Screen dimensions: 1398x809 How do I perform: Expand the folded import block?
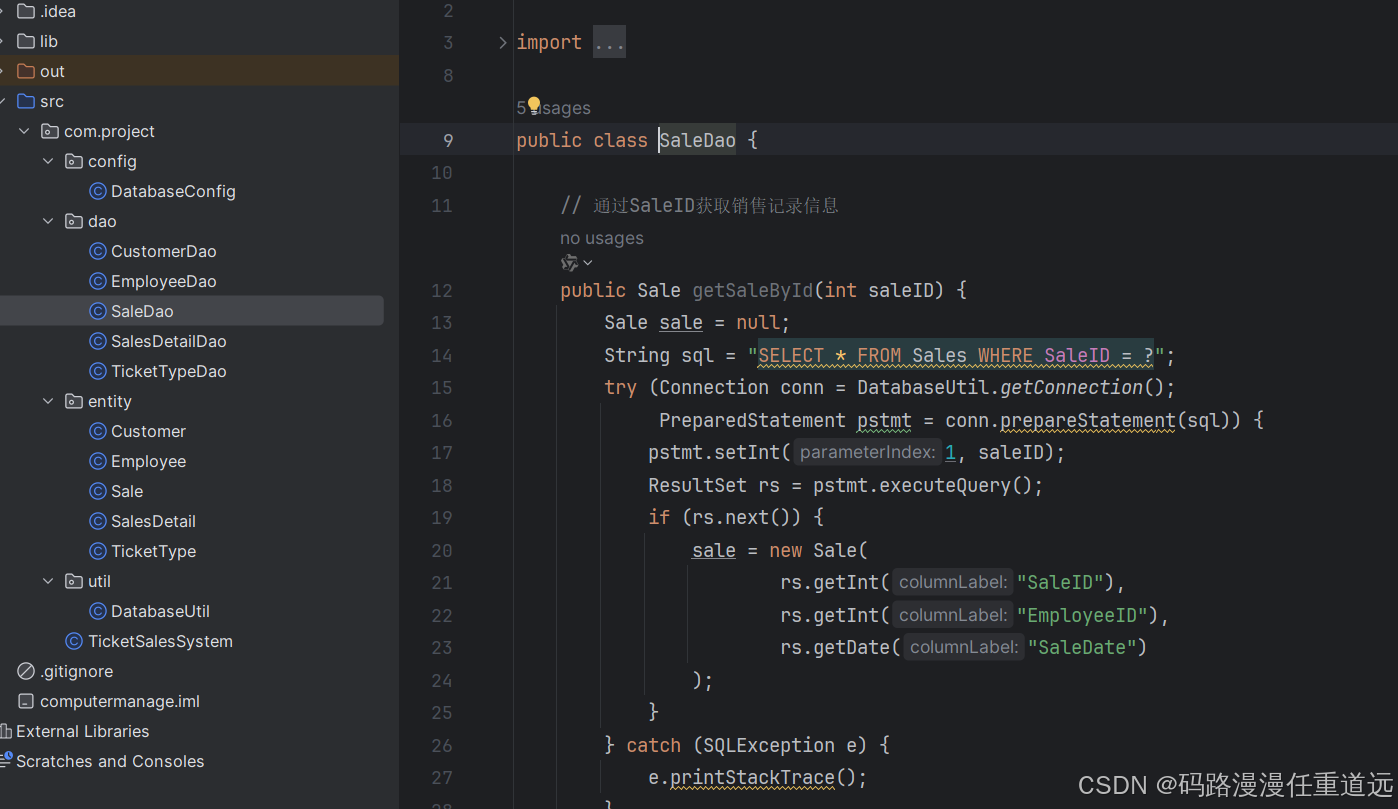pyautogui.click(x=503, y=42)
